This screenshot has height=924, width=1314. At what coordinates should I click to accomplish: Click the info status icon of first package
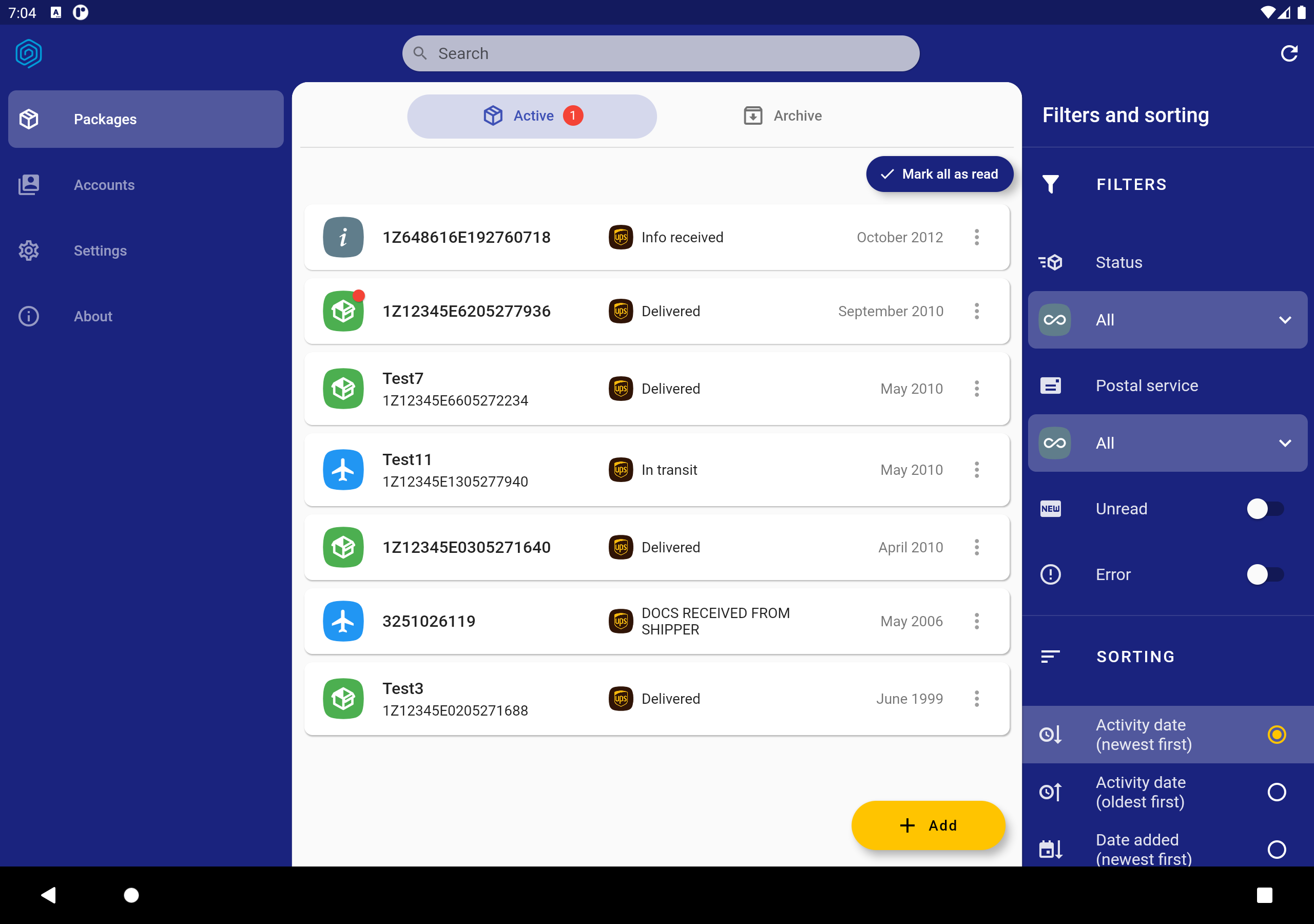point(343,237)
